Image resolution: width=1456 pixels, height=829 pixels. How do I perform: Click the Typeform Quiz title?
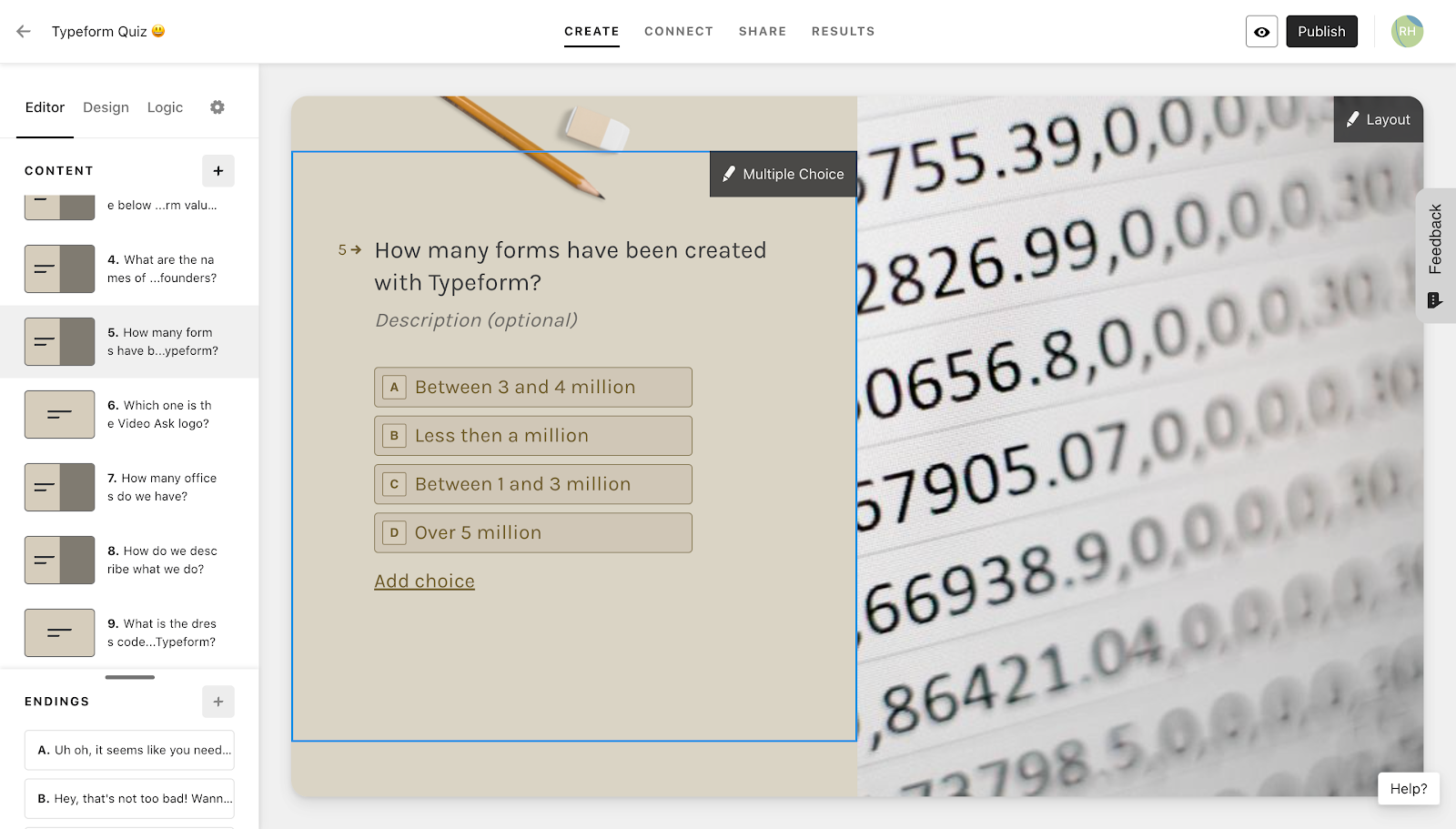(108, 31)
